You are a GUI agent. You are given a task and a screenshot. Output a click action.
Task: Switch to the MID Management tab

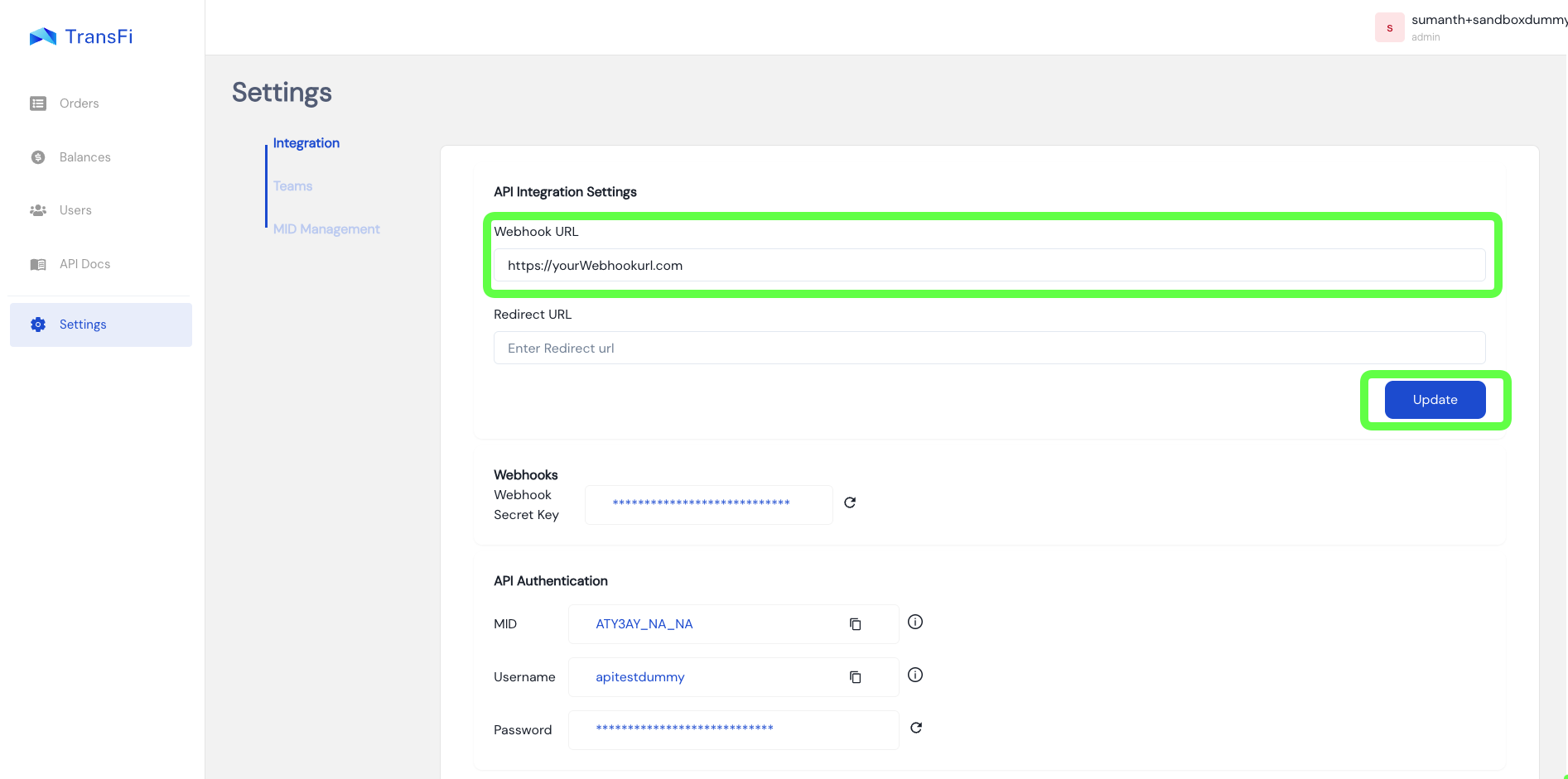click(326, 229)
